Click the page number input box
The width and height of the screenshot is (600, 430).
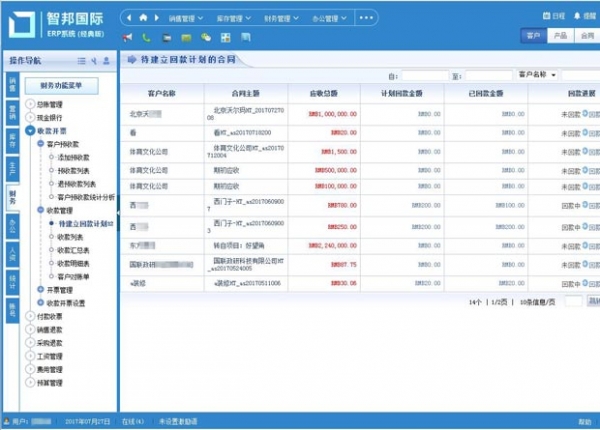(x=574, y=301)
